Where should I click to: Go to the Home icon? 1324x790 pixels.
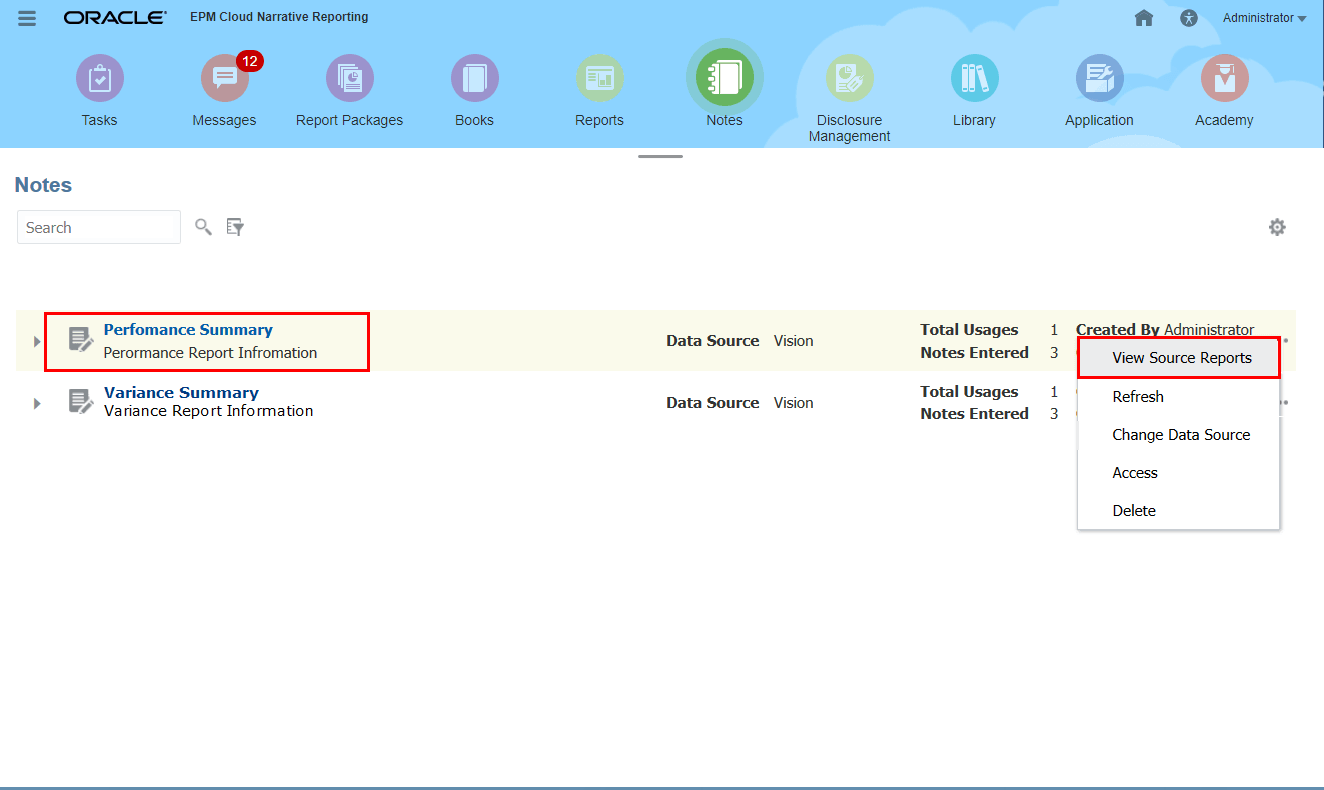coord(1144,18)
